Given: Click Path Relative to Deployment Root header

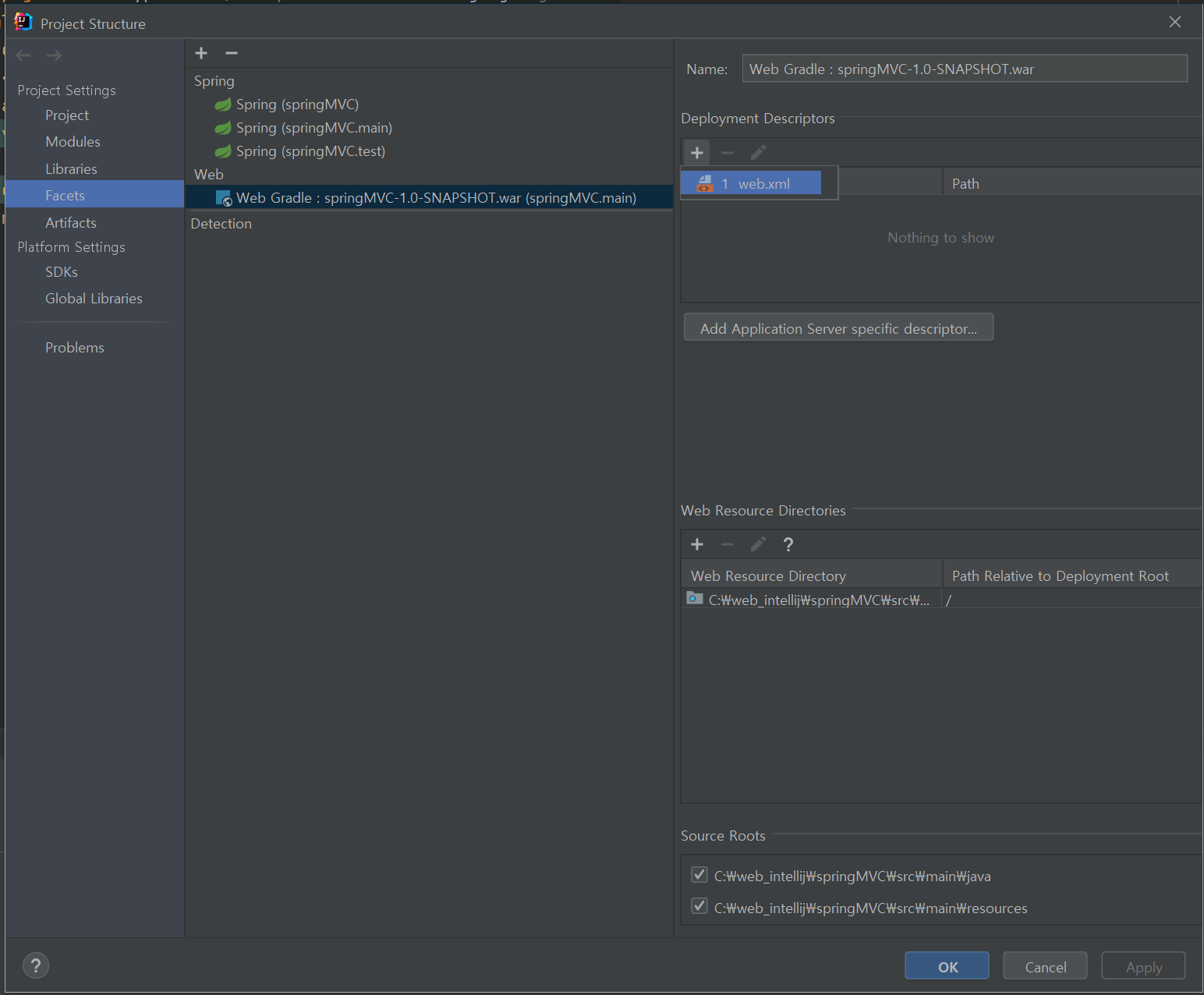Looking at the screenshot, I should pyautogui.click(x=1072, y=575).
